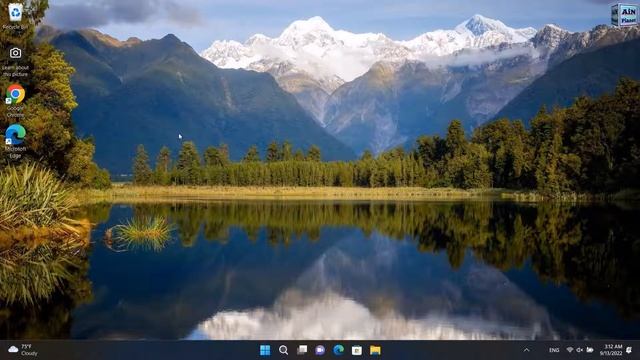The width and height of the screenshot is (640, 360).
Task: Launch the Teams Chat taskbar icon
Action: click(320, 350)
